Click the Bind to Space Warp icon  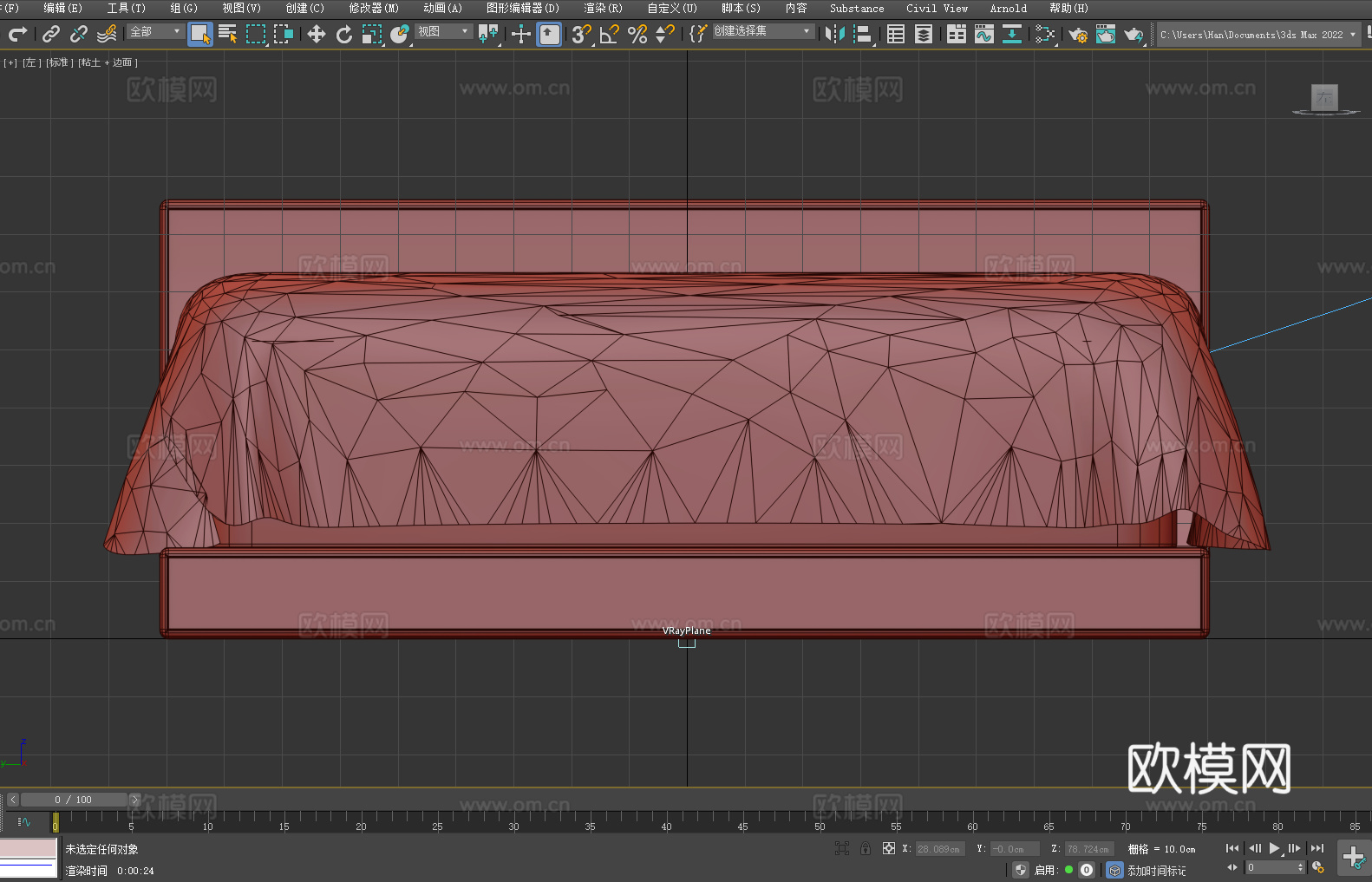tap(107, 35)
